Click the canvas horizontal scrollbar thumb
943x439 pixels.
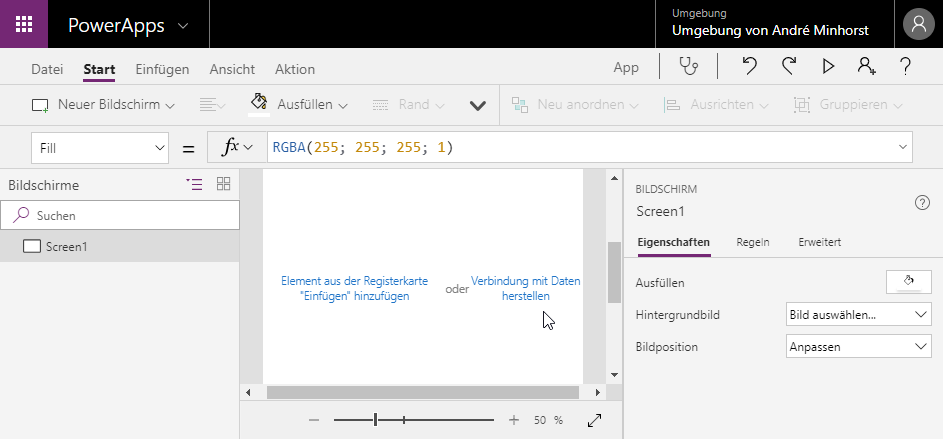(x=423, y=392)
